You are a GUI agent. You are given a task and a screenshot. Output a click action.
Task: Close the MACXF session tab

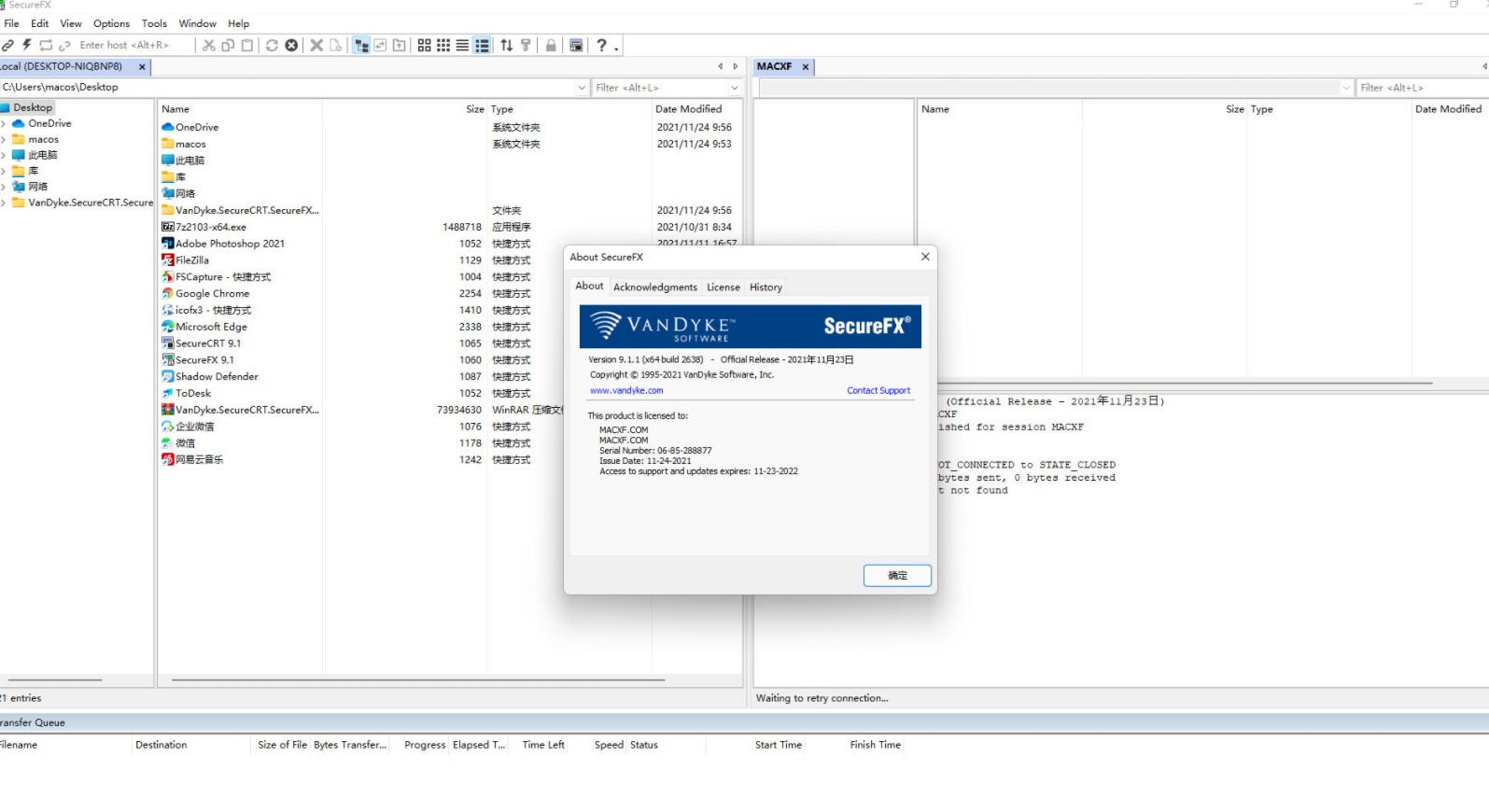(805, 67)
